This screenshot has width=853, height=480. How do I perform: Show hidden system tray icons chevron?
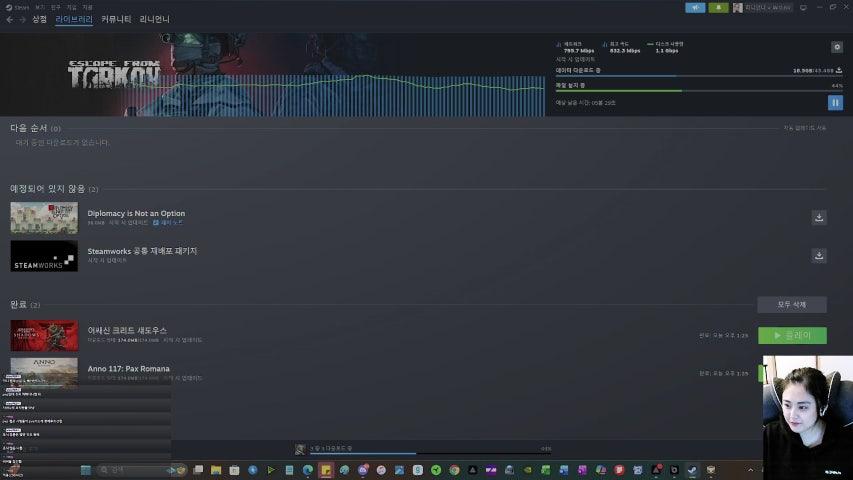point(751,470)
